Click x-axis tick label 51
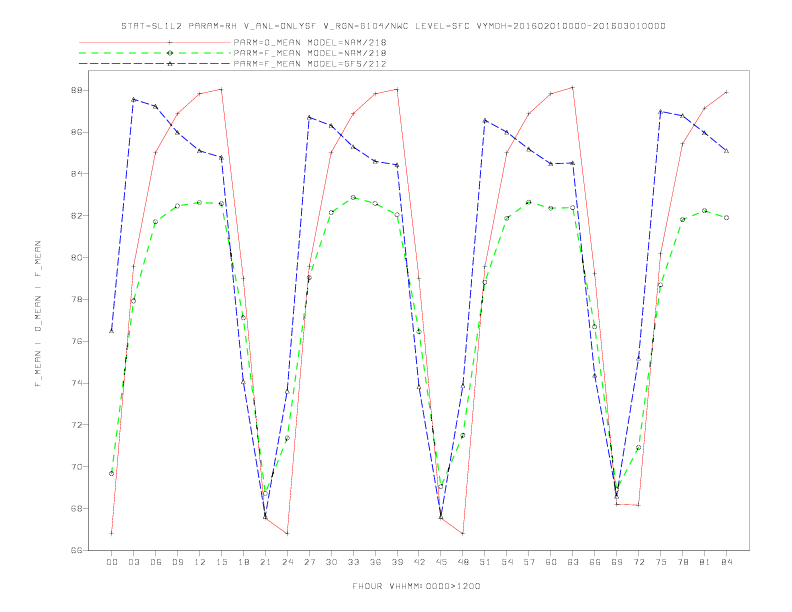This screenshot has width=792, height=612. (485, 562)
